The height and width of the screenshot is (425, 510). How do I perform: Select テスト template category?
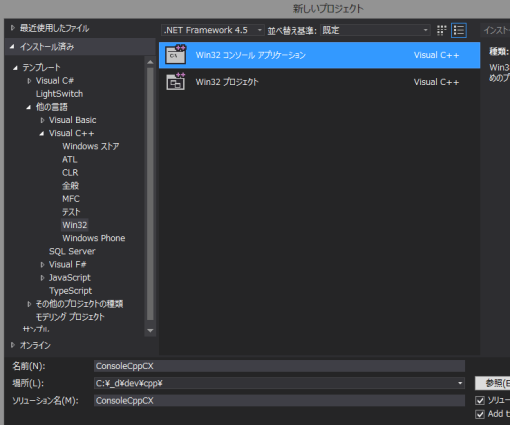click(71, 212)
